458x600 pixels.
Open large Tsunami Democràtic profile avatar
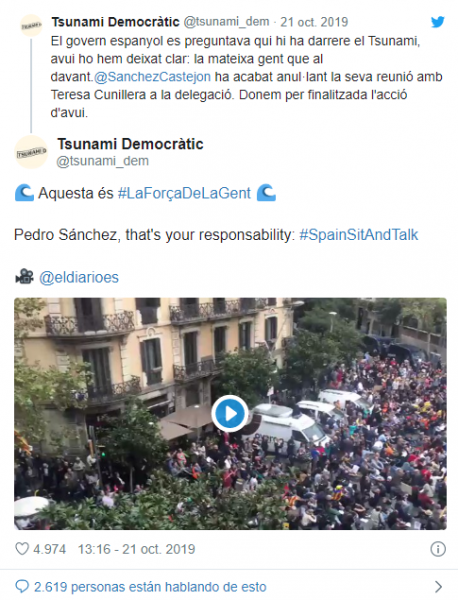[x=31, y=152]
